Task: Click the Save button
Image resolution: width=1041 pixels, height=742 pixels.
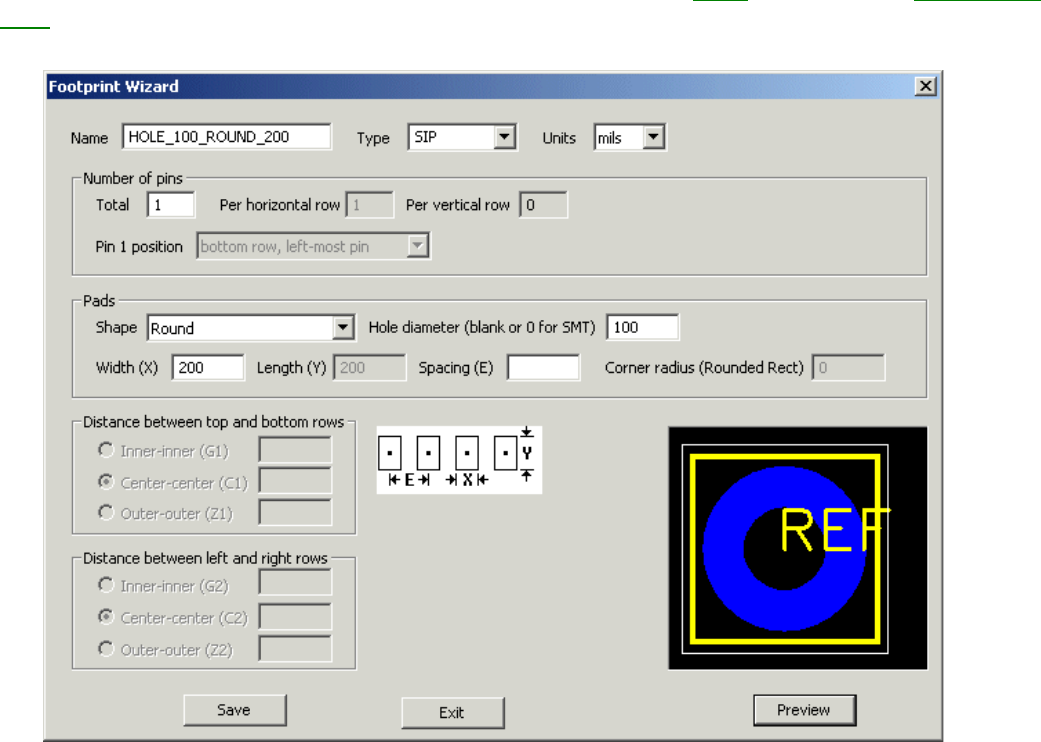Action: (235, 710)
